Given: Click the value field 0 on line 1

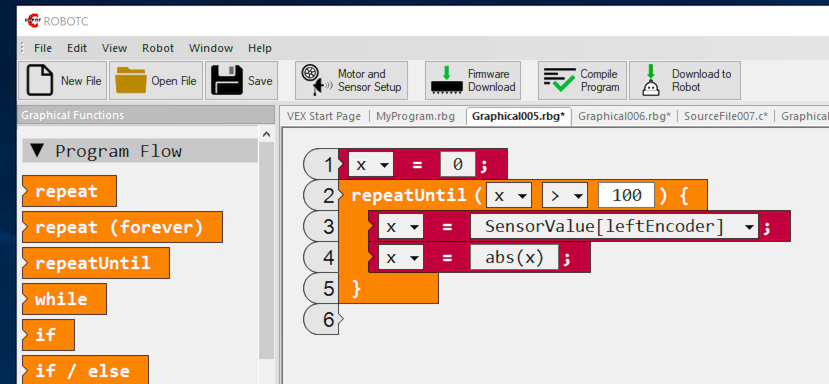Looking at the screenshot, I should click(458, 165).
